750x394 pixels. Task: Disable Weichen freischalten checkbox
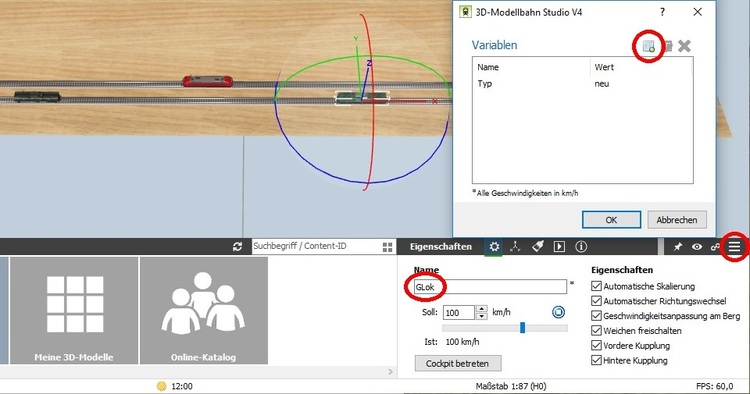coord(596,330)
